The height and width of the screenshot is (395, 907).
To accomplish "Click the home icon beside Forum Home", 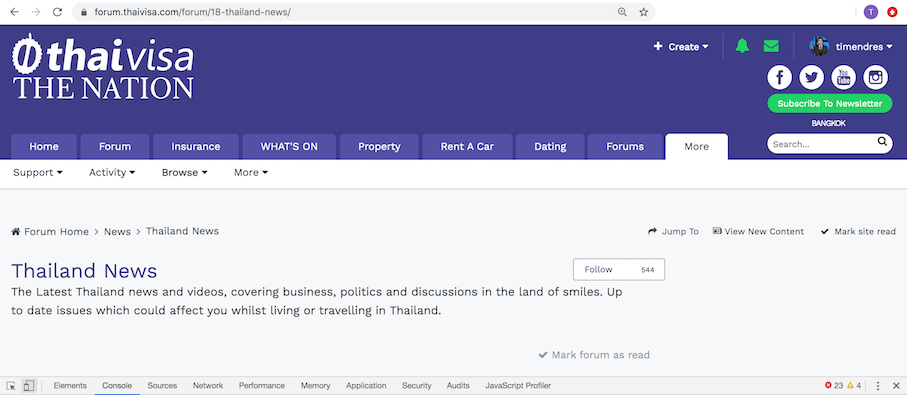I will coord(16,231).
